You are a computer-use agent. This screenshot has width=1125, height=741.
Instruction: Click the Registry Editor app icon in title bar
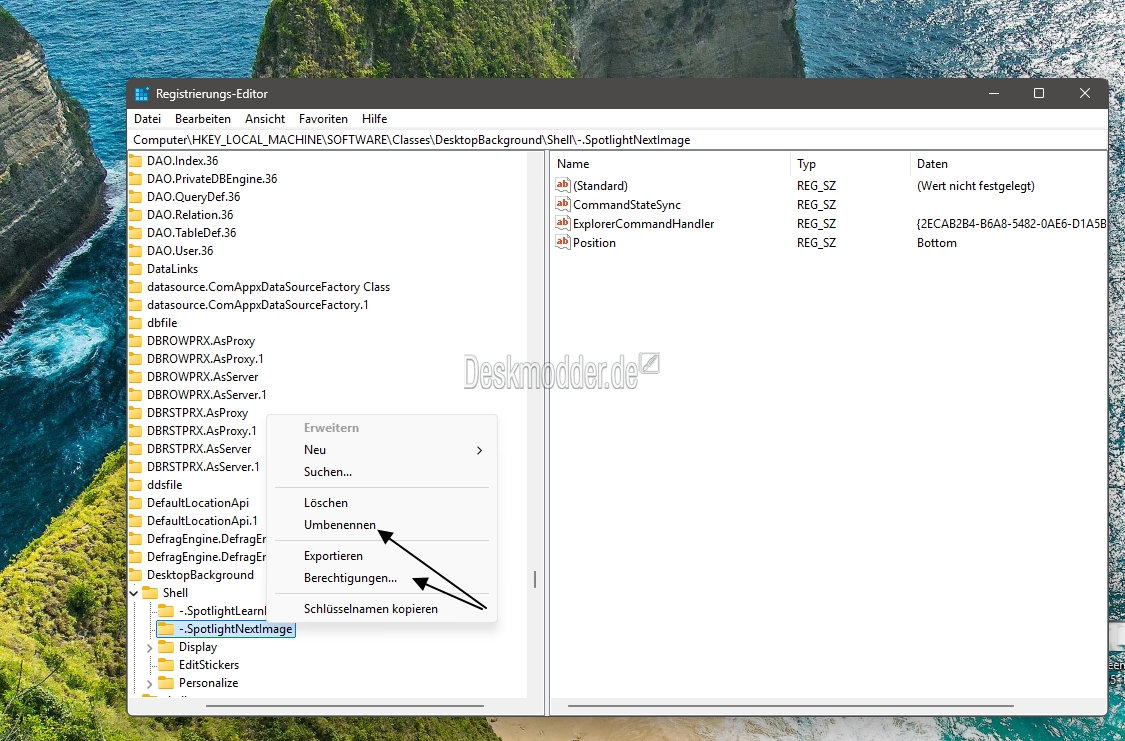coord(142,94)
